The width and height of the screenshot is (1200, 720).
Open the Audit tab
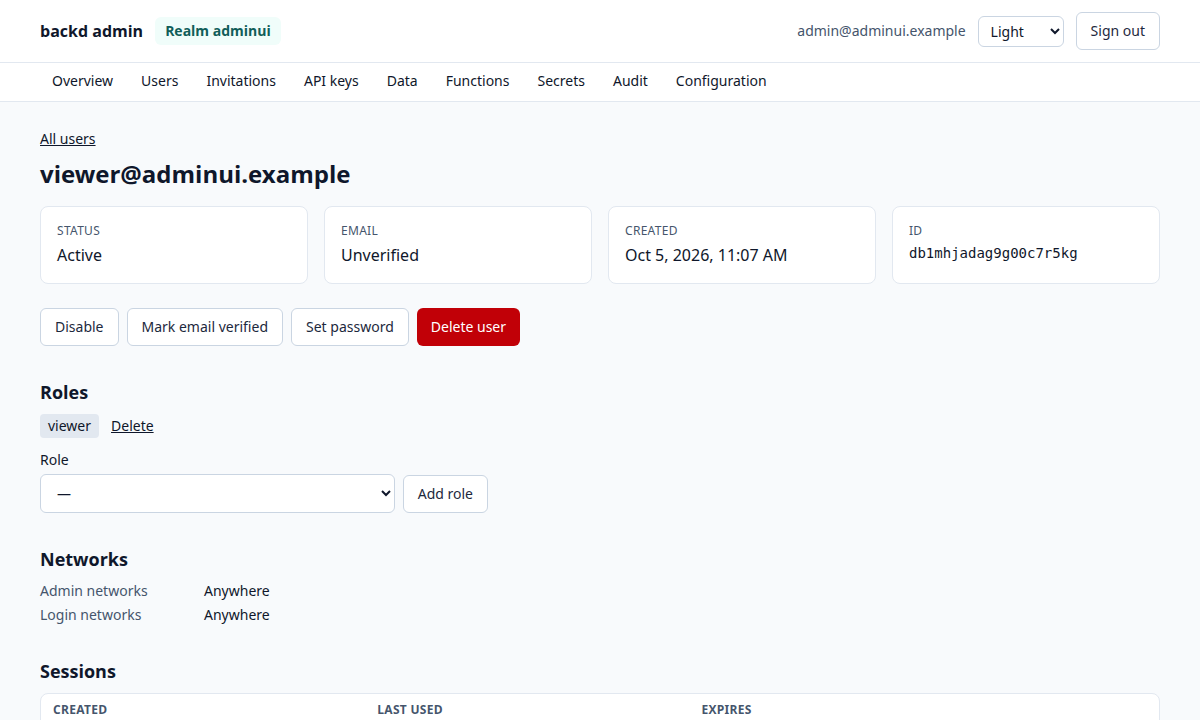(x=630, y=81)
